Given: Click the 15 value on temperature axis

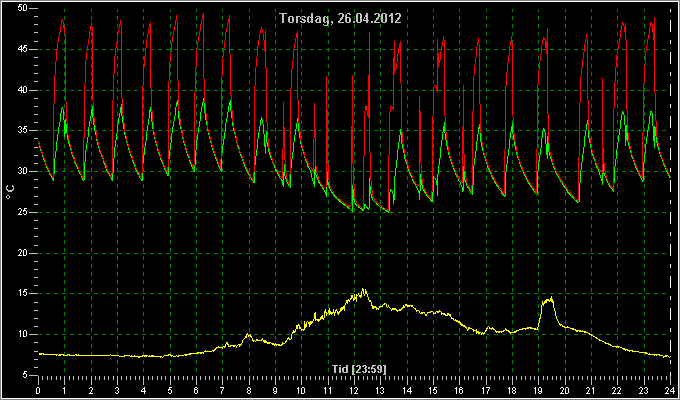Looking at the screenshot, I should (x=23, y=294).
